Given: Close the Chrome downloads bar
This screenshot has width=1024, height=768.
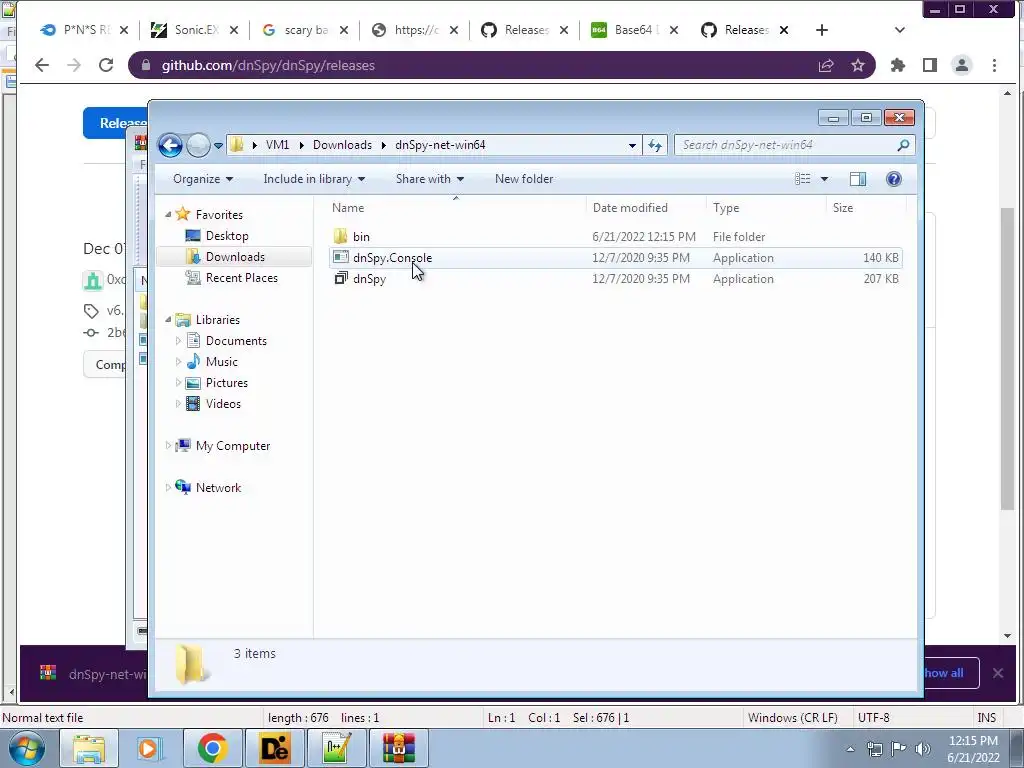Looking at the screenshot, I should [x=998, y=673].
